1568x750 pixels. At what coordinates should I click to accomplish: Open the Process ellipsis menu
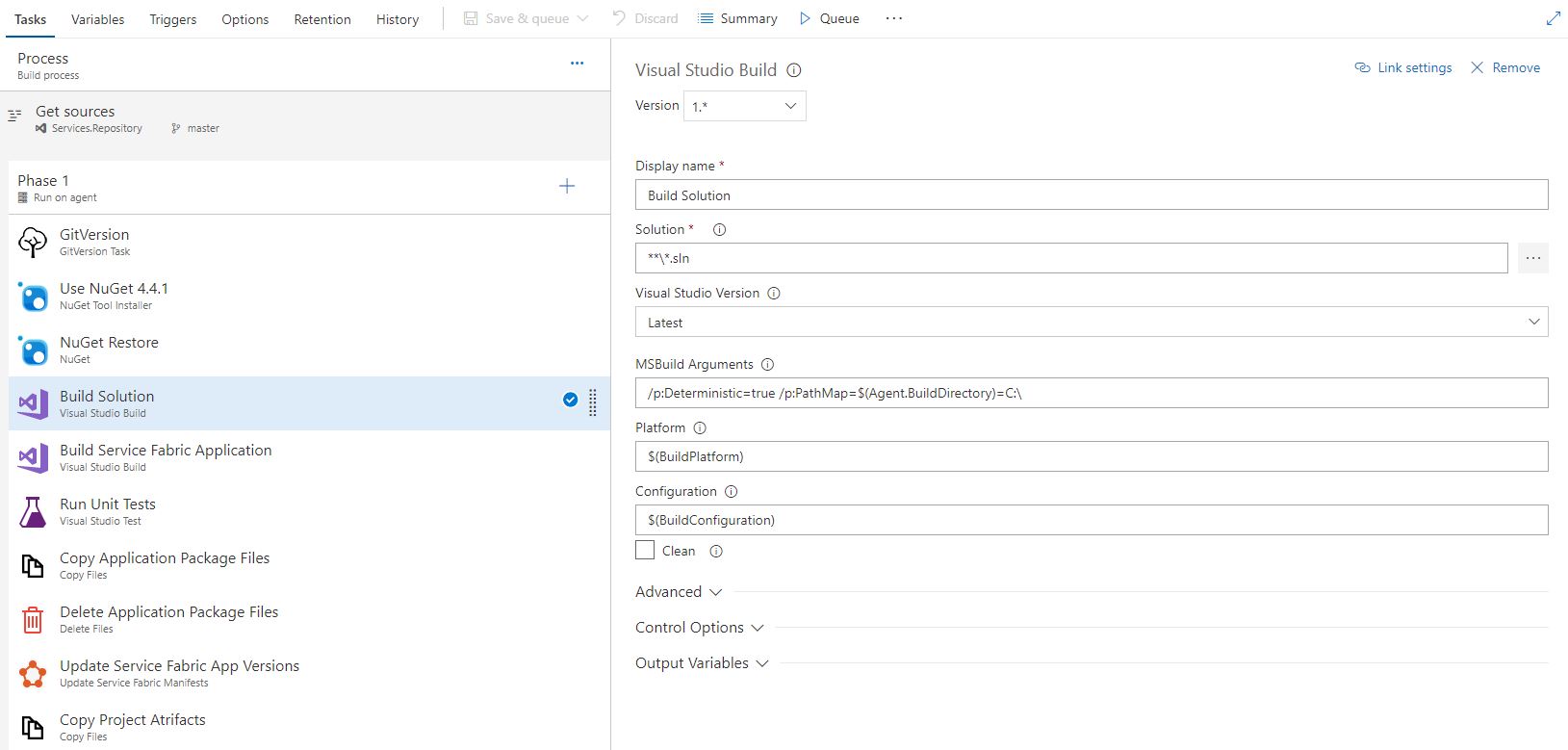pos(577,64)
